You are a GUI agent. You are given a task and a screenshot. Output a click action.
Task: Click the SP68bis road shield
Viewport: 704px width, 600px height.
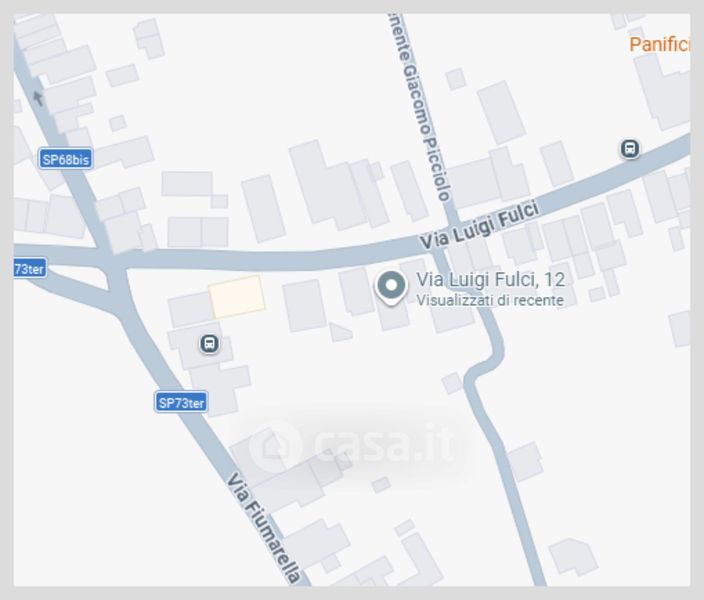coord(66,159)
